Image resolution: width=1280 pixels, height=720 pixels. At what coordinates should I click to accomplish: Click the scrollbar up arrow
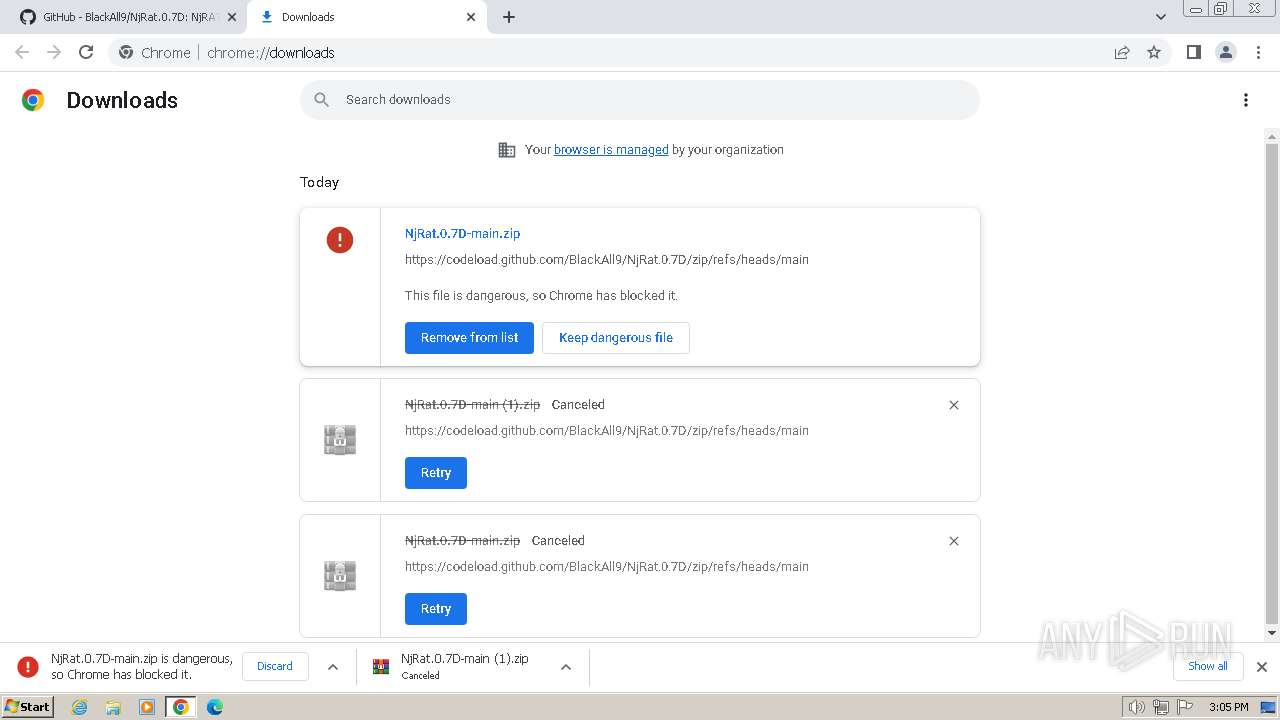(1272, 136)
